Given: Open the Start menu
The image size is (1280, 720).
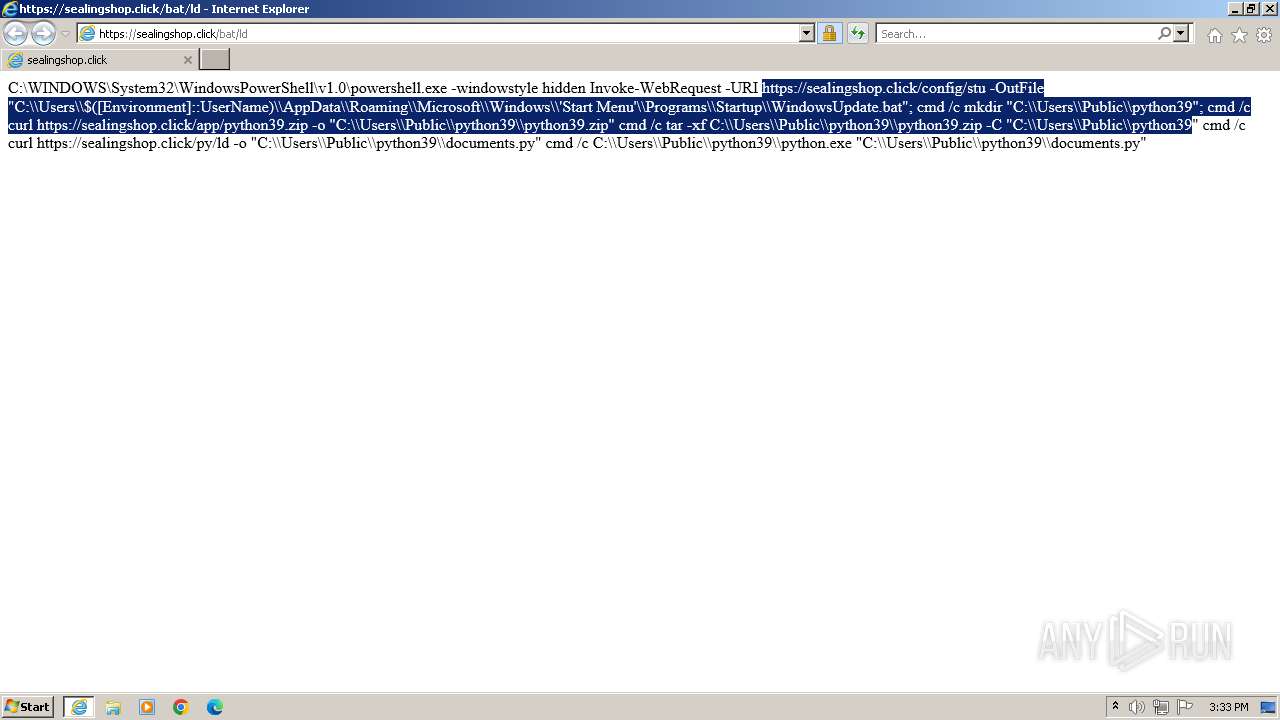Looking at the screenshot, I should pyautogui.click(x=28, y=707).
